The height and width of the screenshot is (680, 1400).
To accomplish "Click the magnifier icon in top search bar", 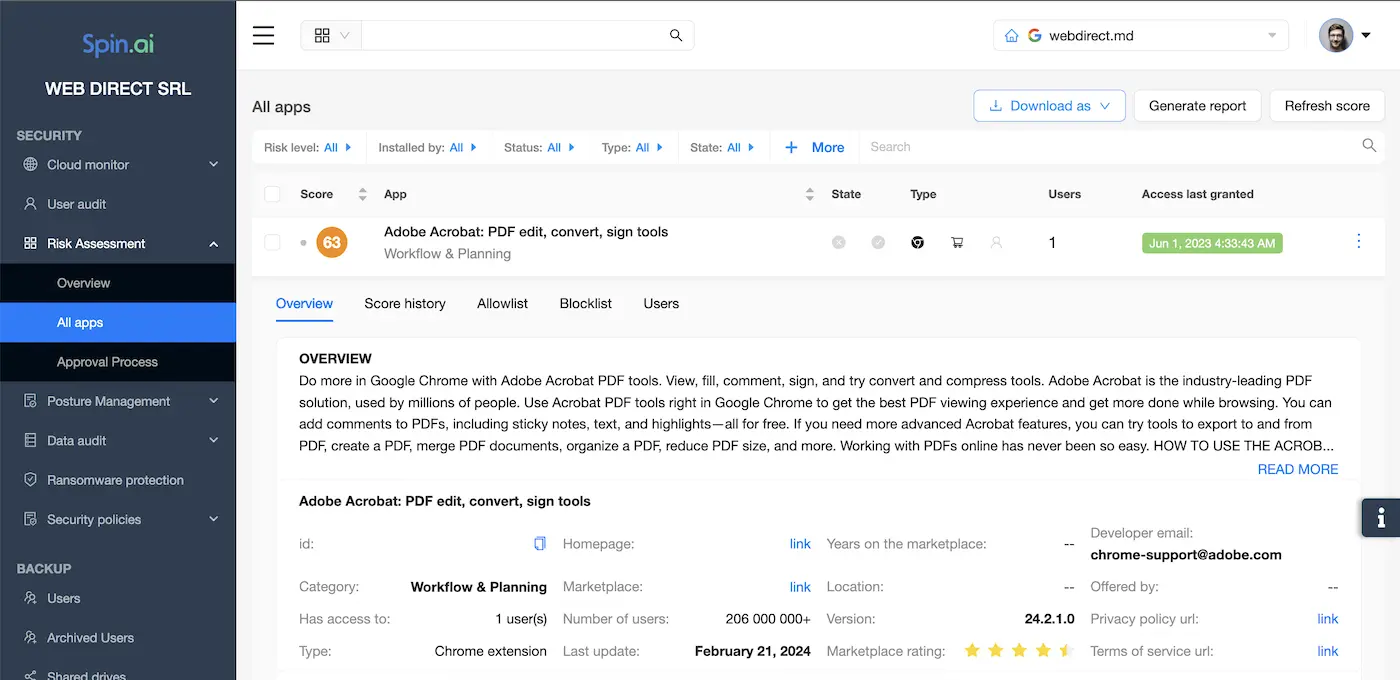I will [x=676, y=36].
